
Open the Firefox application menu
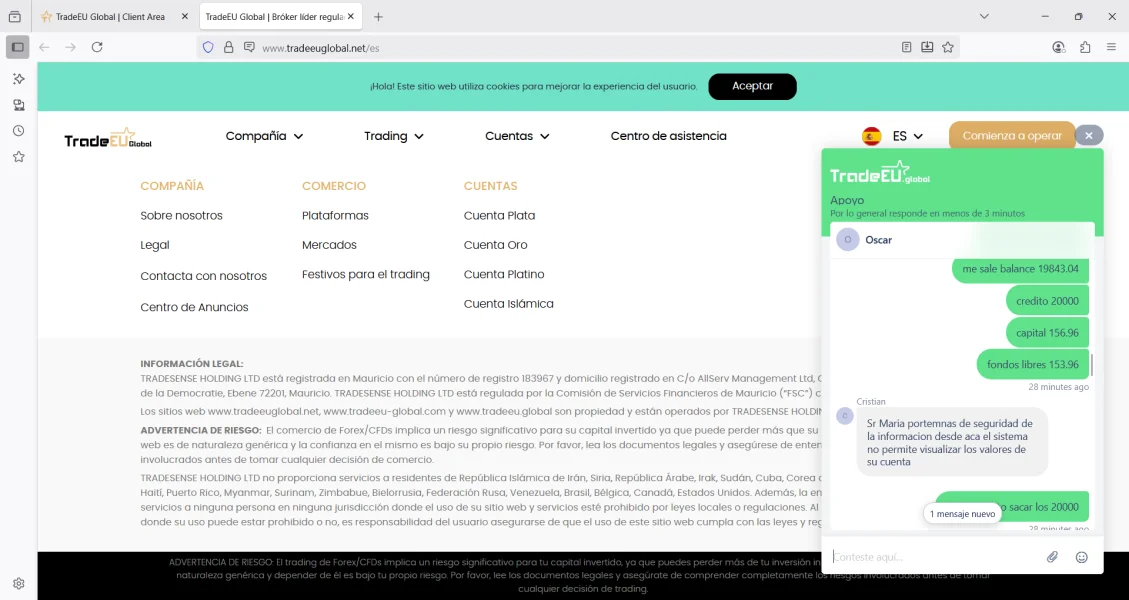(x=1111, y=47)
